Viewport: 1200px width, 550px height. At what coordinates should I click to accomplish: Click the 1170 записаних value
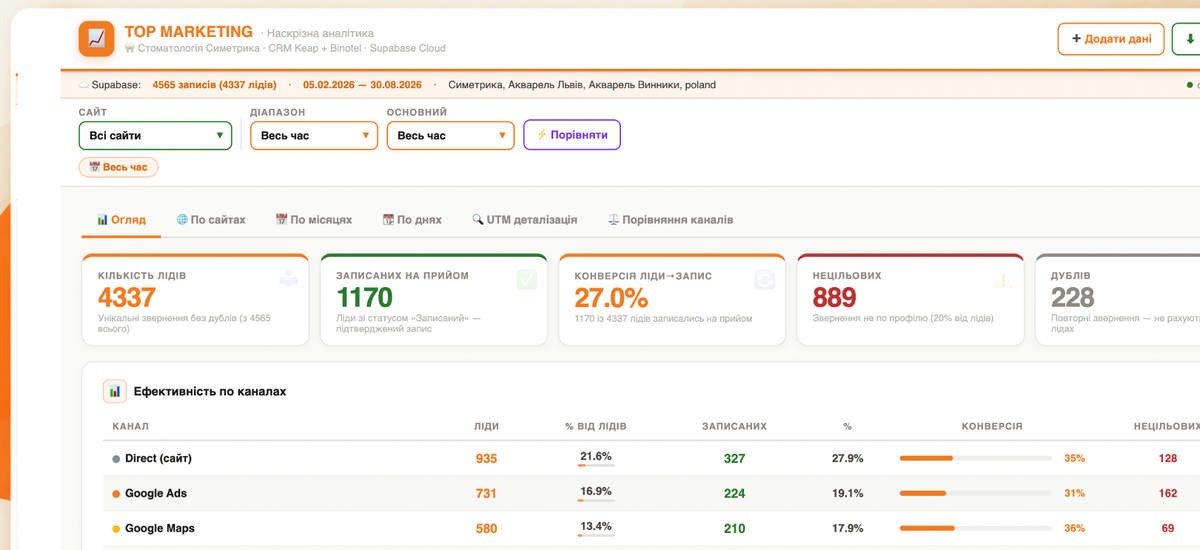coord(364,297)
